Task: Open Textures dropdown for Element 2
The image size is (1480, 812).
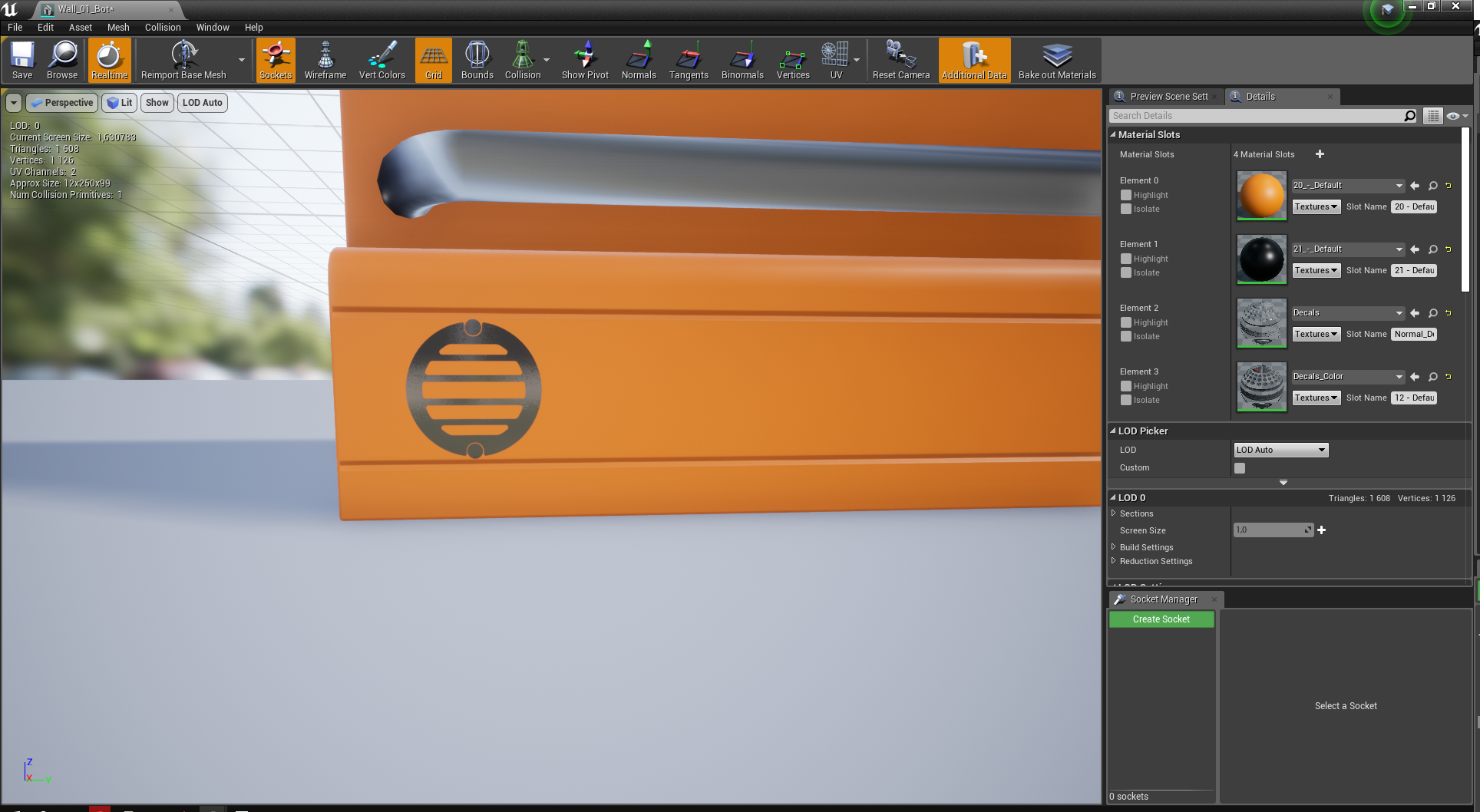Action: point(1316,334)
